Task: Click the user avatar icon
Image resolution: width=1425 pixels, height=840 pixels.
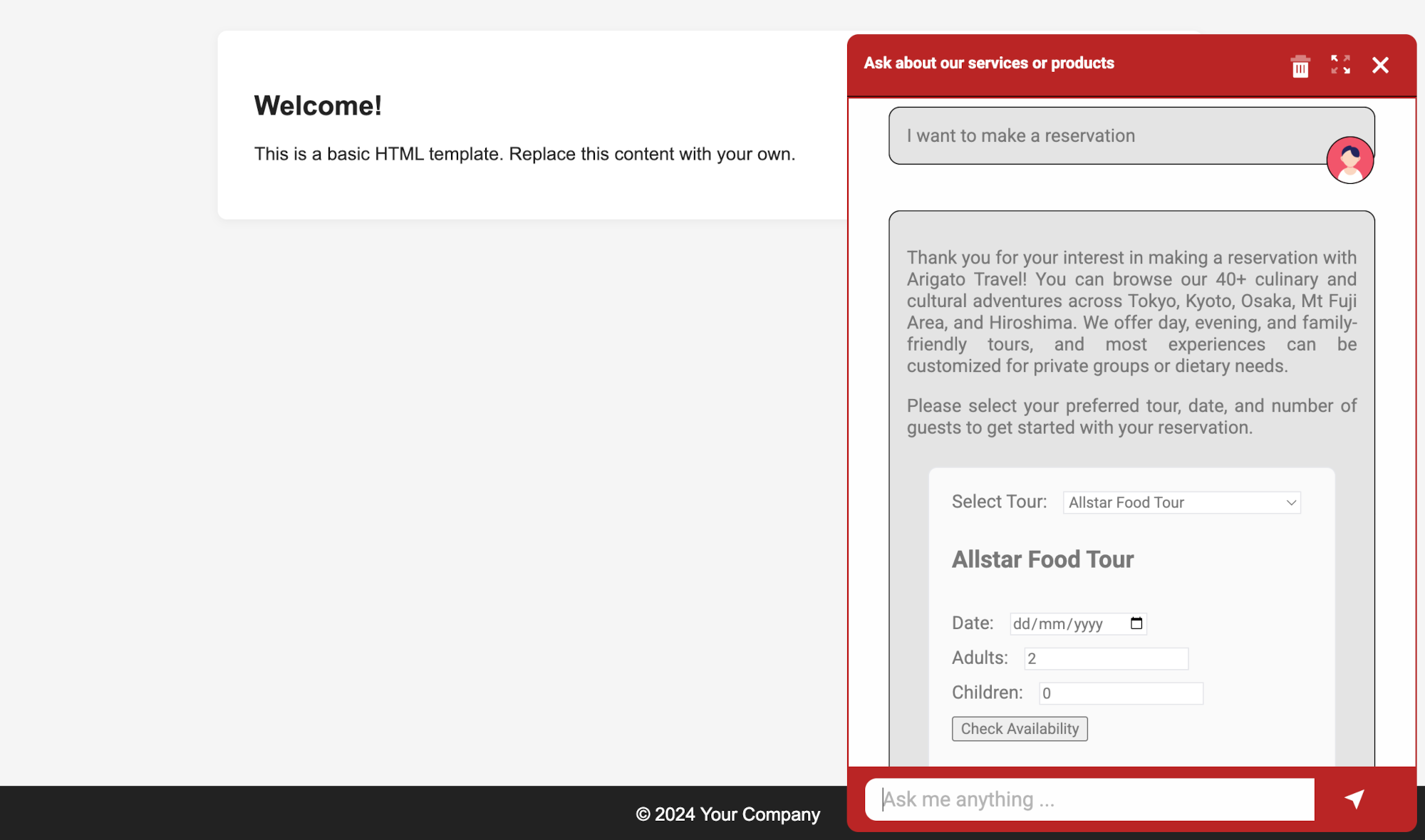Action: click(x=1349, y=160)
